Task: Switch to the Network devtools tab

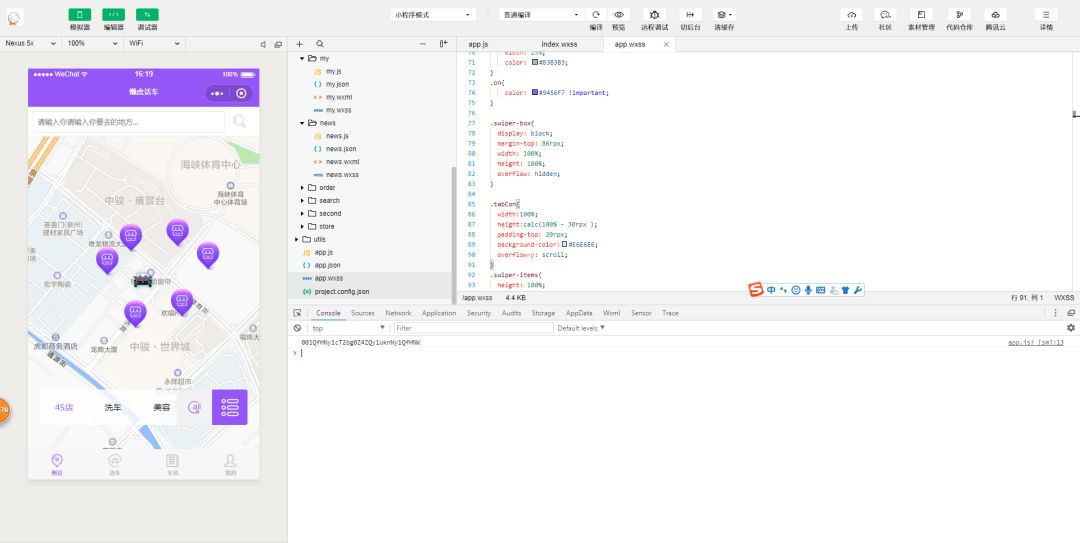Action: [398, 313]
